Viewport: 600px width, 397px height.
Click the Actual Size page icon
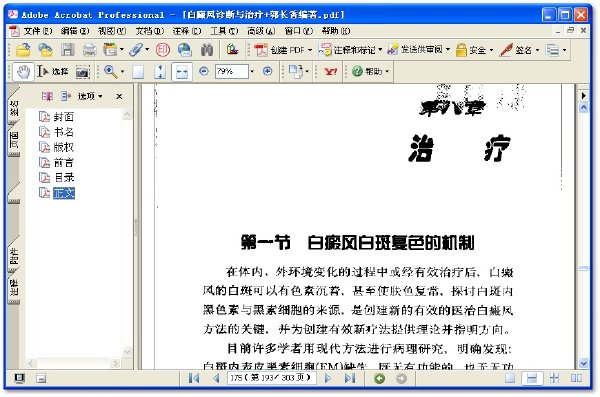(138, 72)
